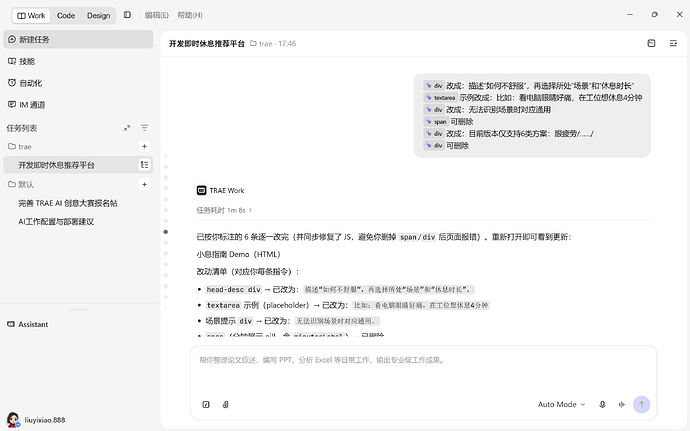Open the Auto Mode dropdown
690x431 pixels.
562,404
